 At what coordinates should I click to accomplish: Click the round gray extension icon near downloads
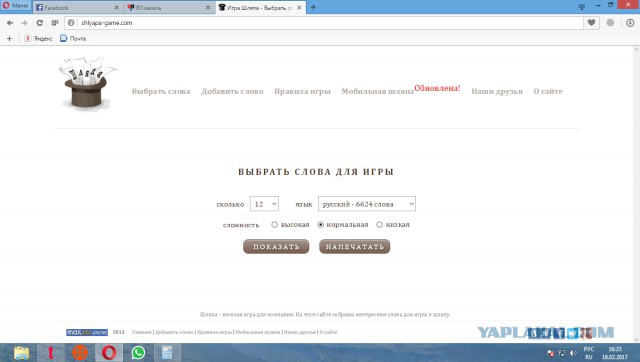[610, 23]
